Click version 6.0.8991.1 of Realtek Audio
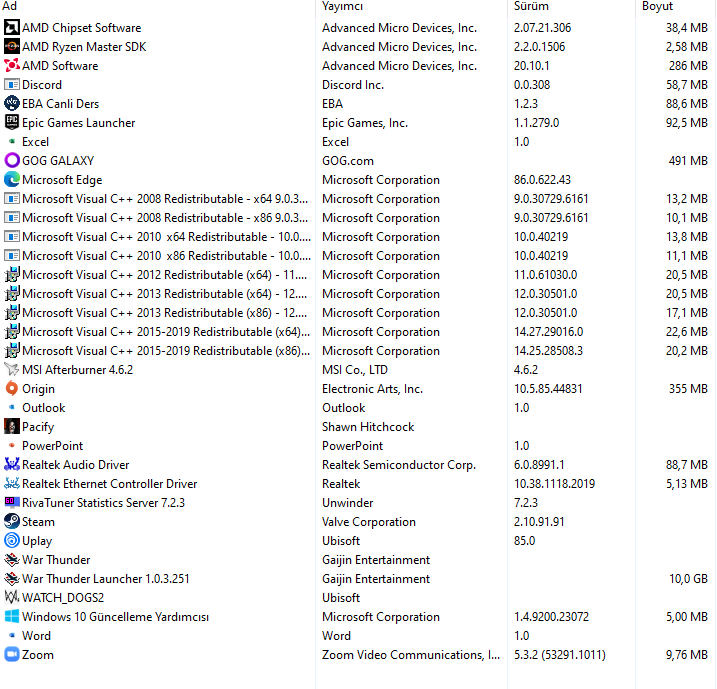The width and height of the screenshot is (717, 689). [539, 465]
